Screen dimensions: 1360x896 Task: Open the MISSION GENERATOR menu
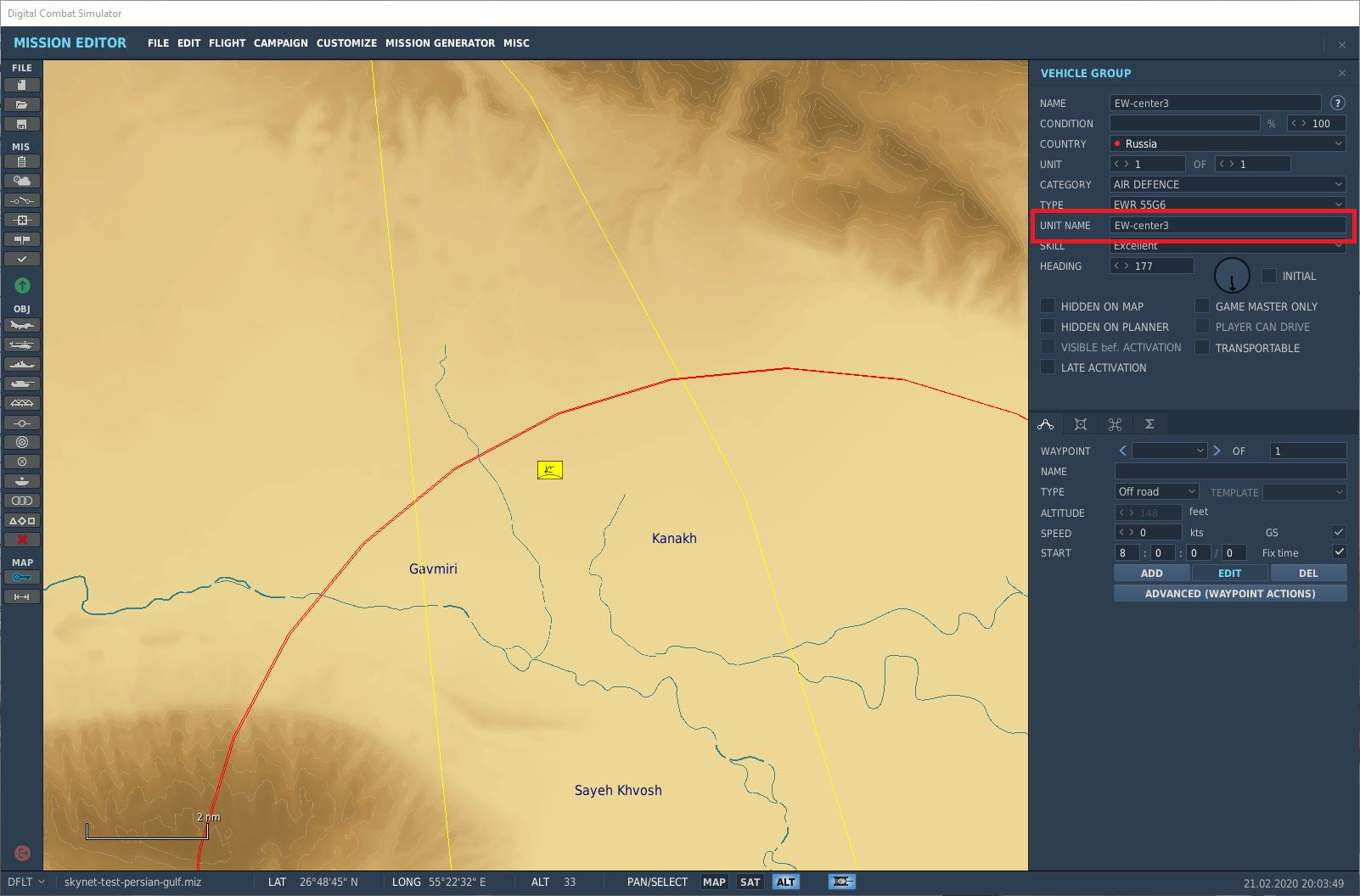pos(440,43)
